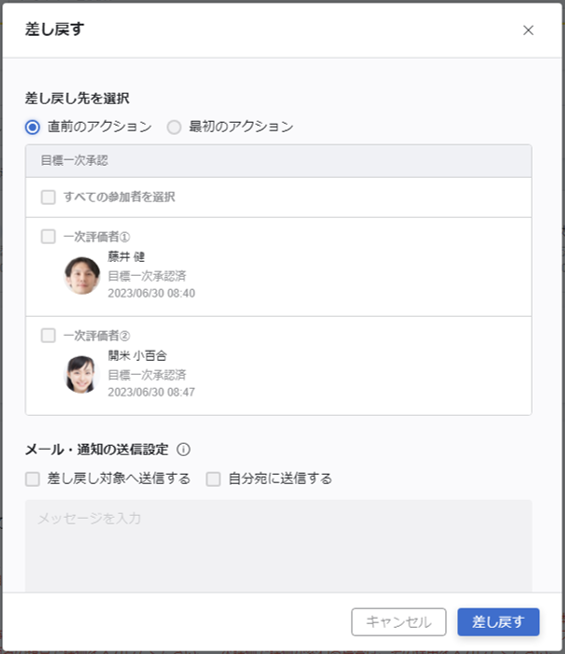
Task: Select the 最初のアクション radio button
Action: click(x=174, y=127)
